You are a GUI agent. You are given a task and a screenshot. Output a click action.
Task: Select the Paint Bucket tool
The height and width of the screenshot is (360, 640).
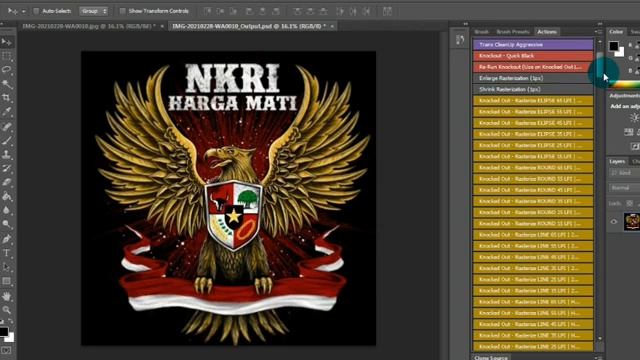tap(7, 197)
